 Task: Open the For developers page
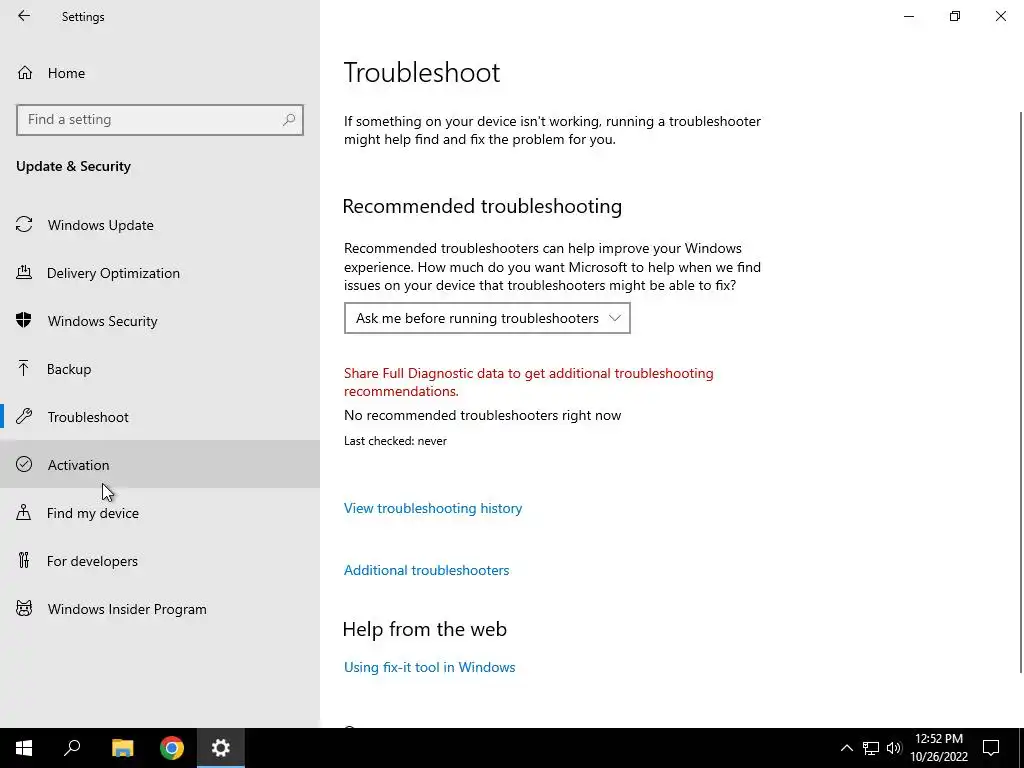point(160,561)
